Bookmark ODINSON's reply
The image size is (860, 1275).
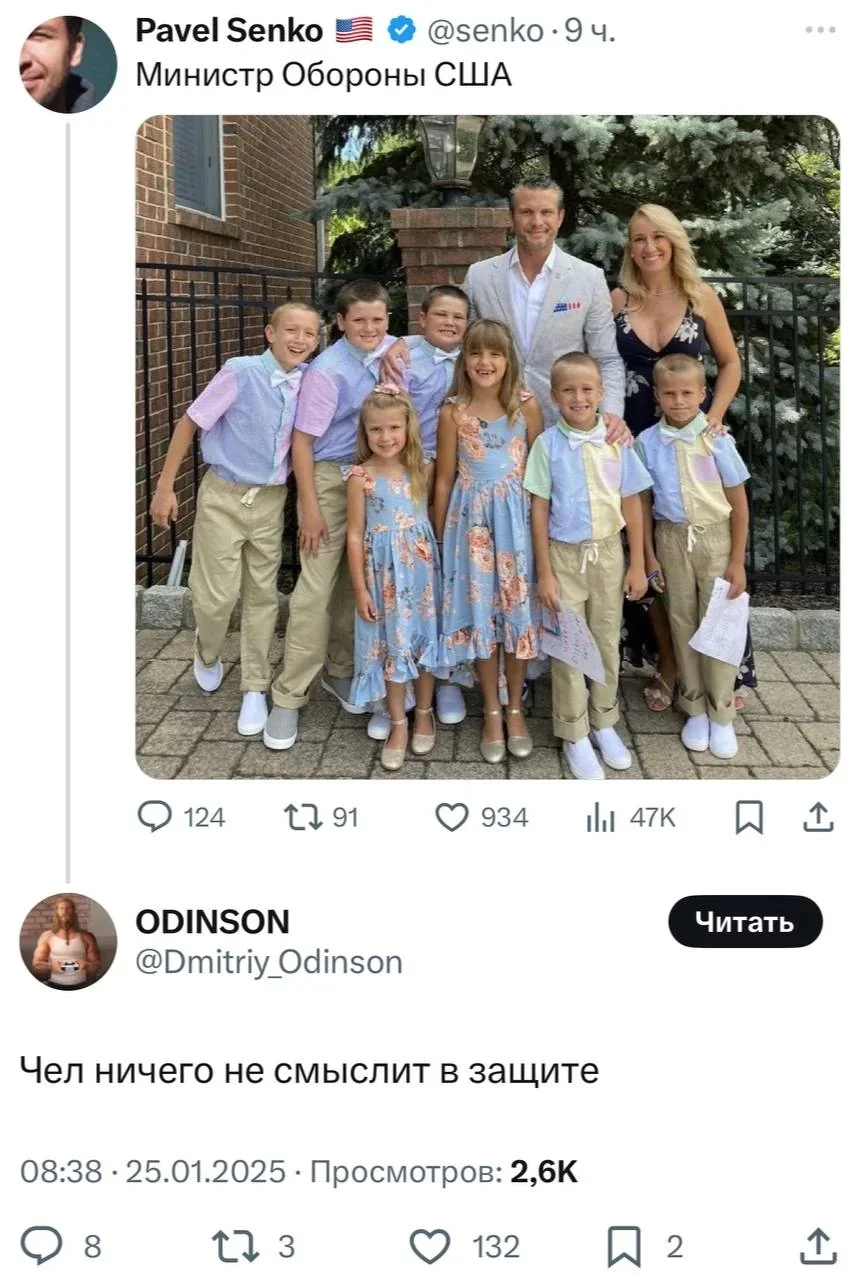(625, 1245)
